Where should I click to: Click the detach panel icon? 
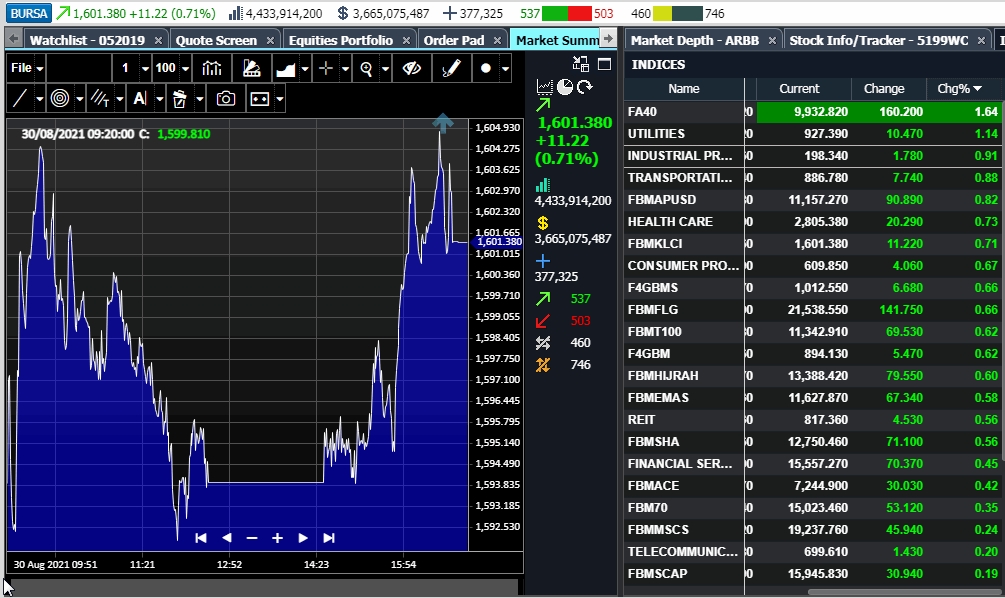581,63
